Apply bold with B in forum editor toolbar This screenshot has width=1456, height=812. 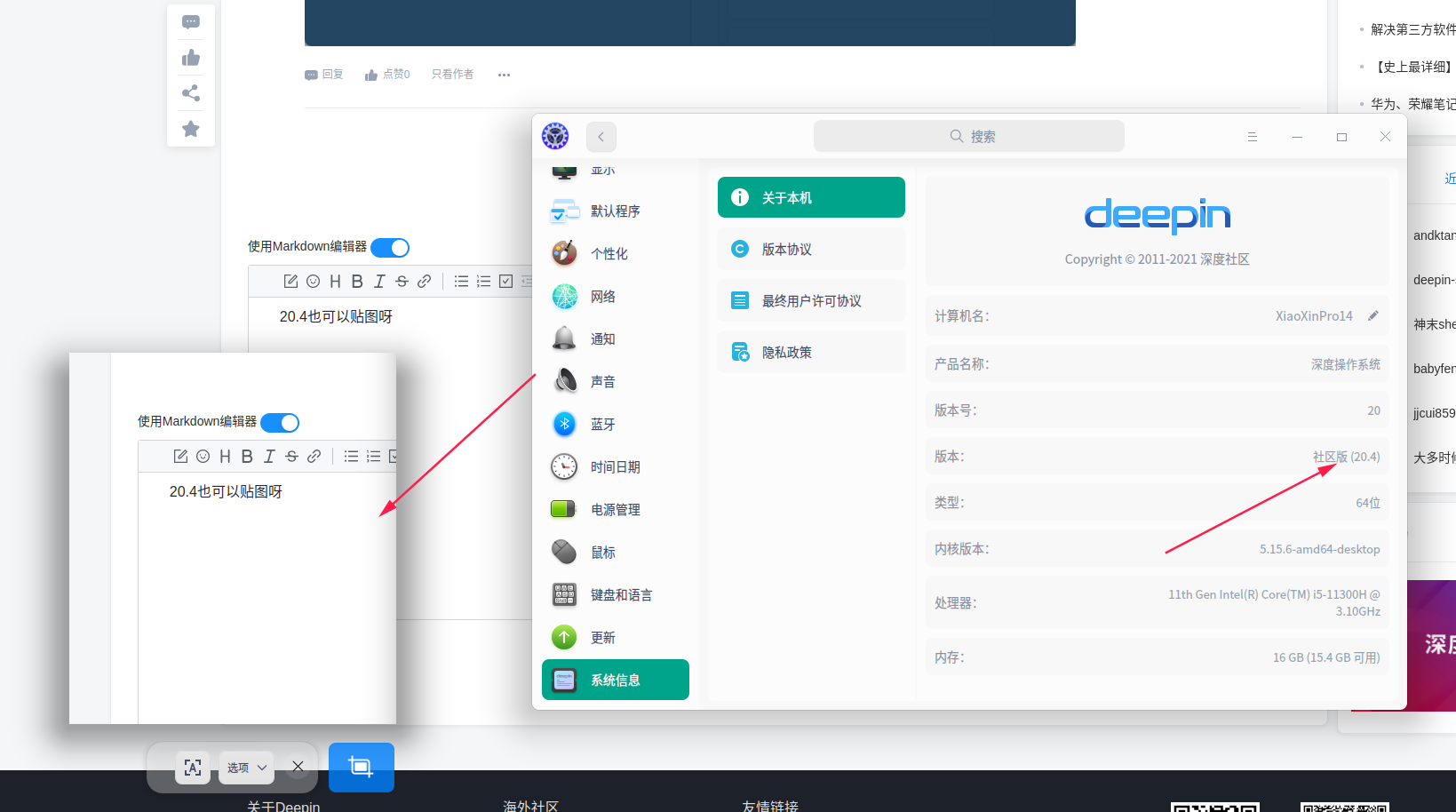click(x=357, y=282)
